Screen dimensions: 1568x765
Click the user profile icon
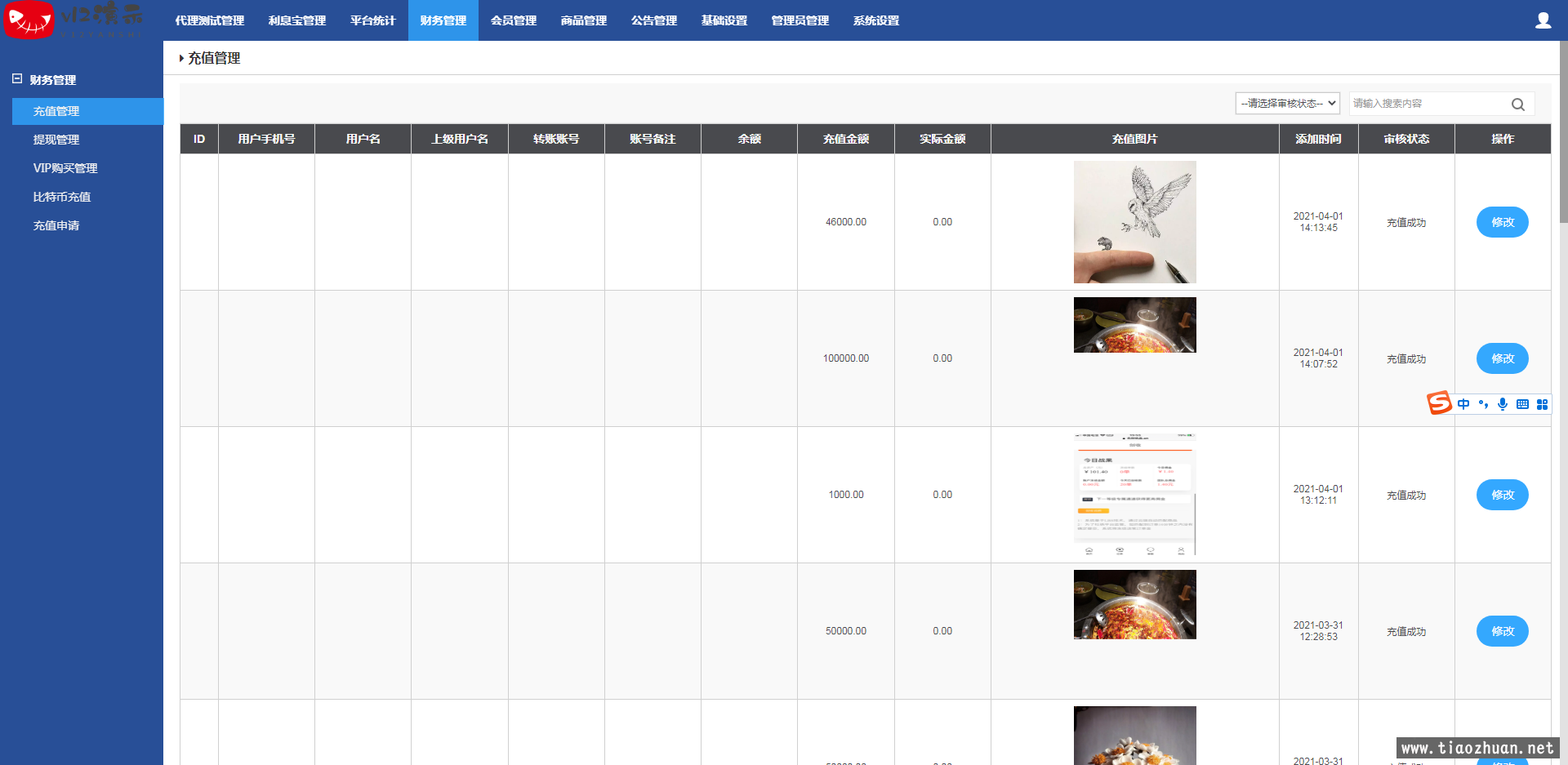pos(1543,20)
